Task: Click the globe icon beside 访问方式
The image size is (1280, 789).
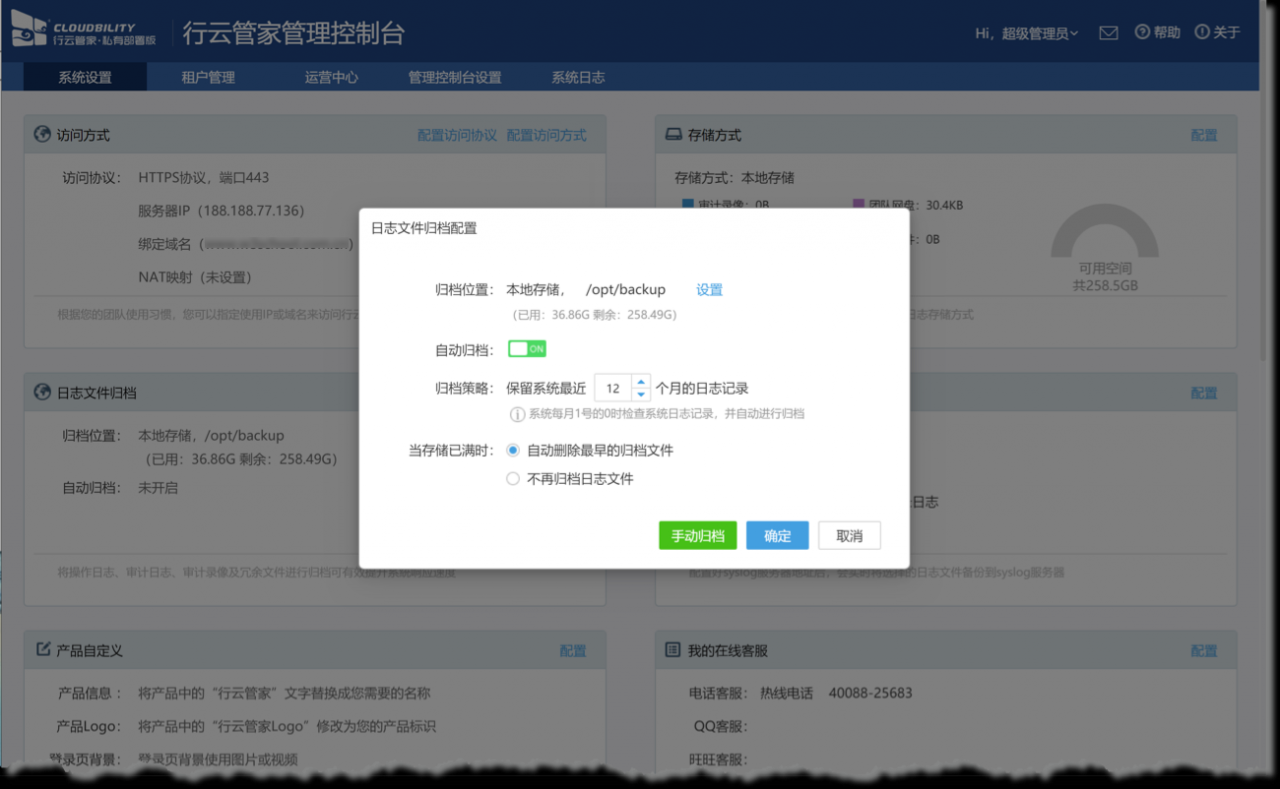Action: pos(42,134)
